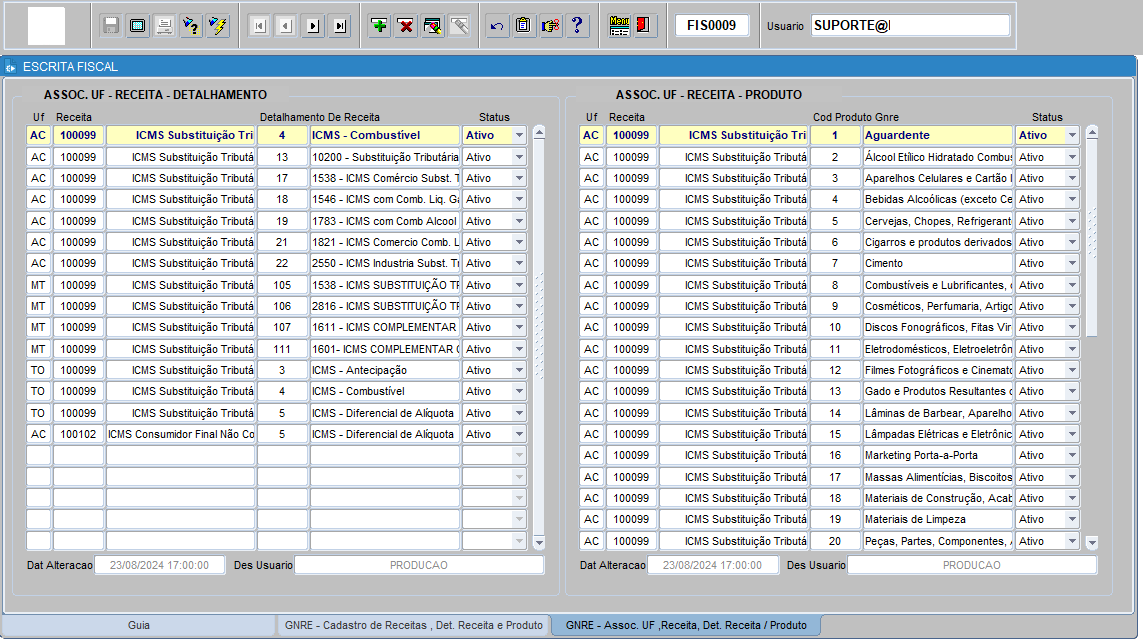Click the undo arrow toolbar icon
This screenshot has height=644, width=1143.
pyautogui.click(x=496, y=26)
